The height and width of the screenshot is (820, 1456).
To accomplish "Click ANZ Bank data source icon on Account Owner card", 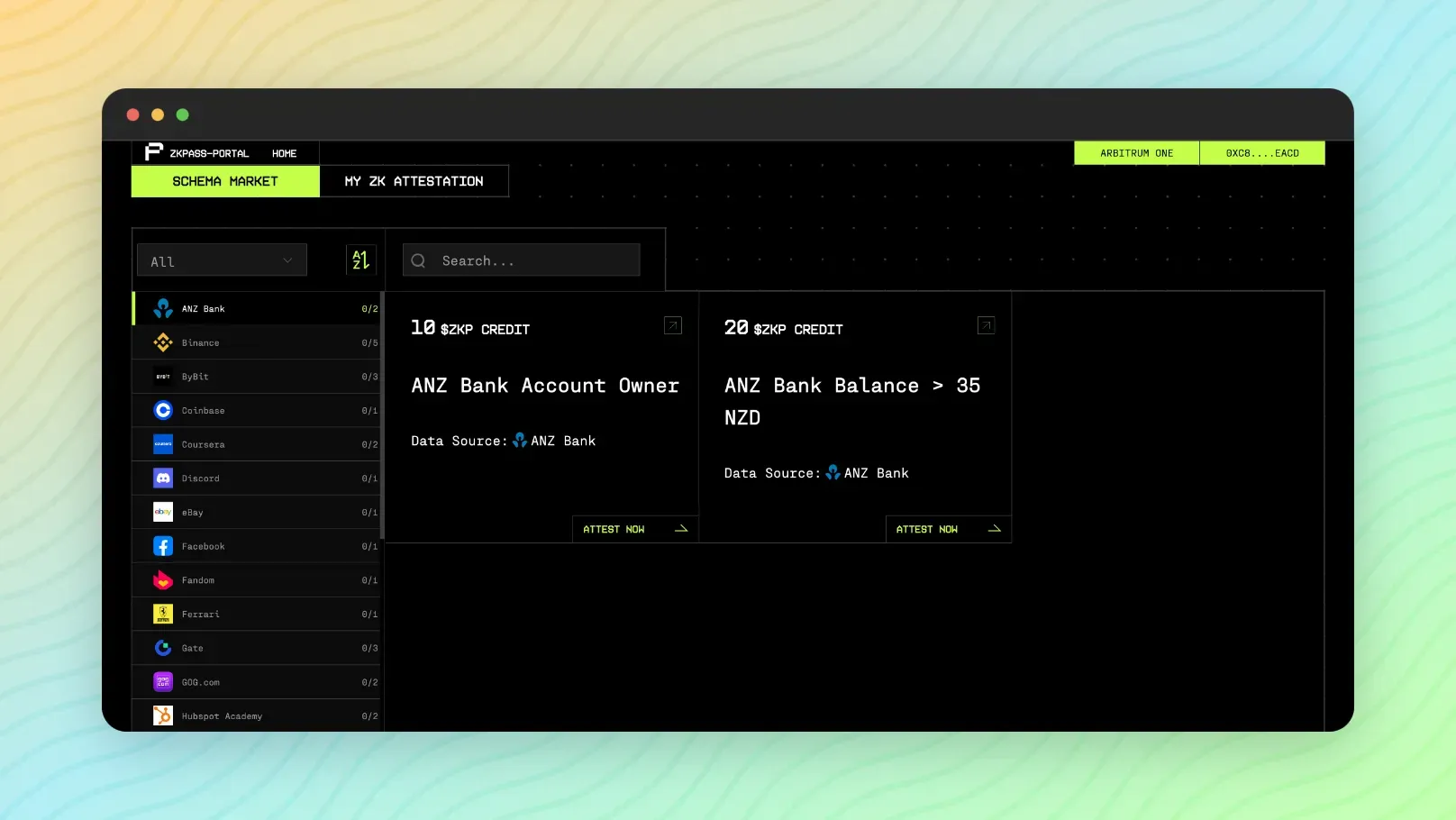I will [x=520, y=441].
